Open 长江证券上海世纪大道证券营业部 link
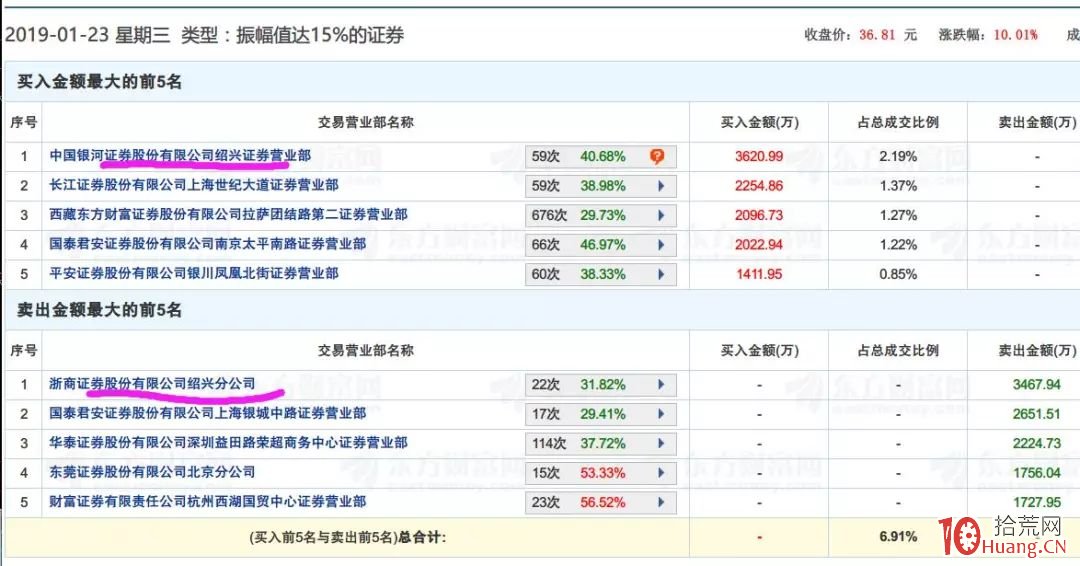1080x566 pixels. point(194,185)
